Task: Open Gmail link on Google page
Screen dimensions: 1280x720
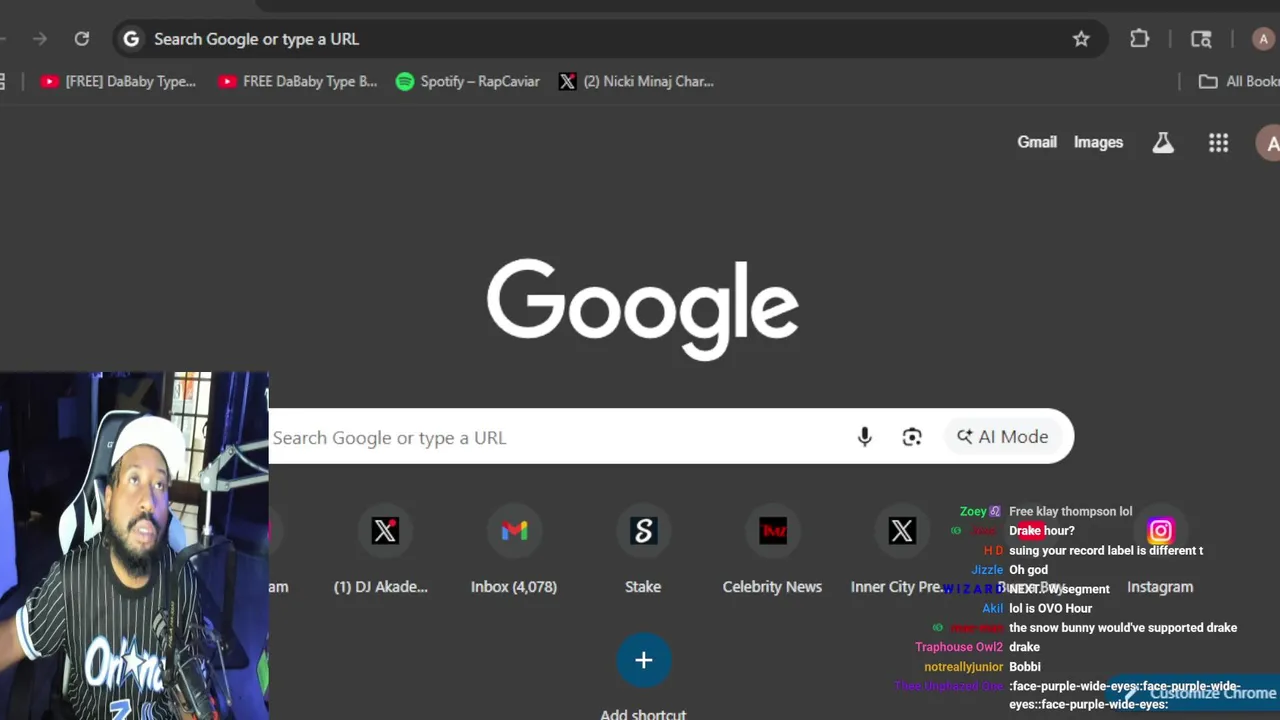Action: (x=1037, y=142)
